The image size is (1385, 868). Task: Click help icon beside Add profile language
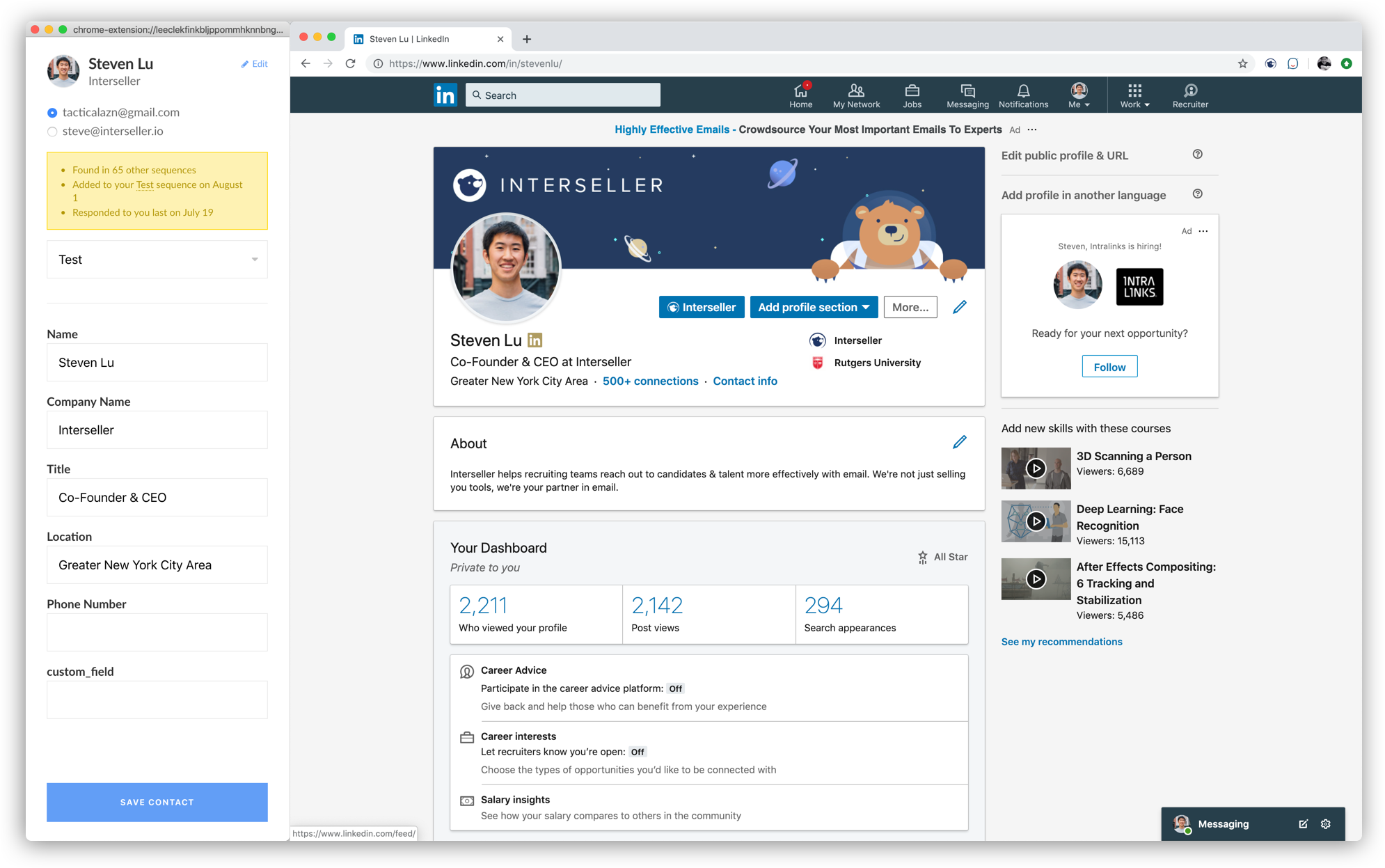click(1197, 194)
